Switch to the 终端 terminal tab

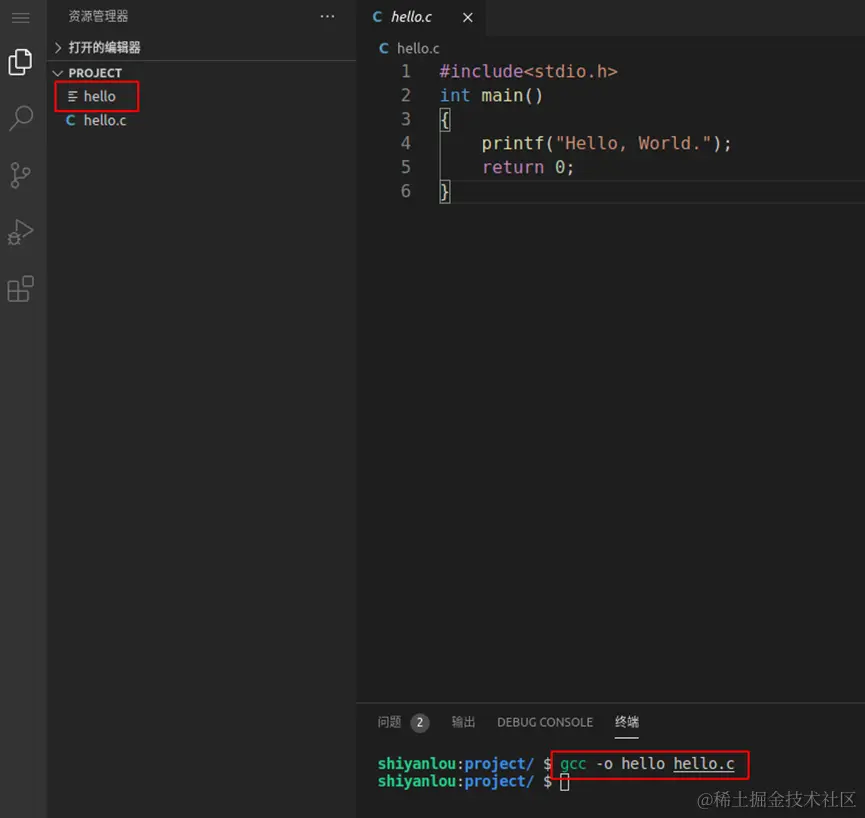coord(627,722)
